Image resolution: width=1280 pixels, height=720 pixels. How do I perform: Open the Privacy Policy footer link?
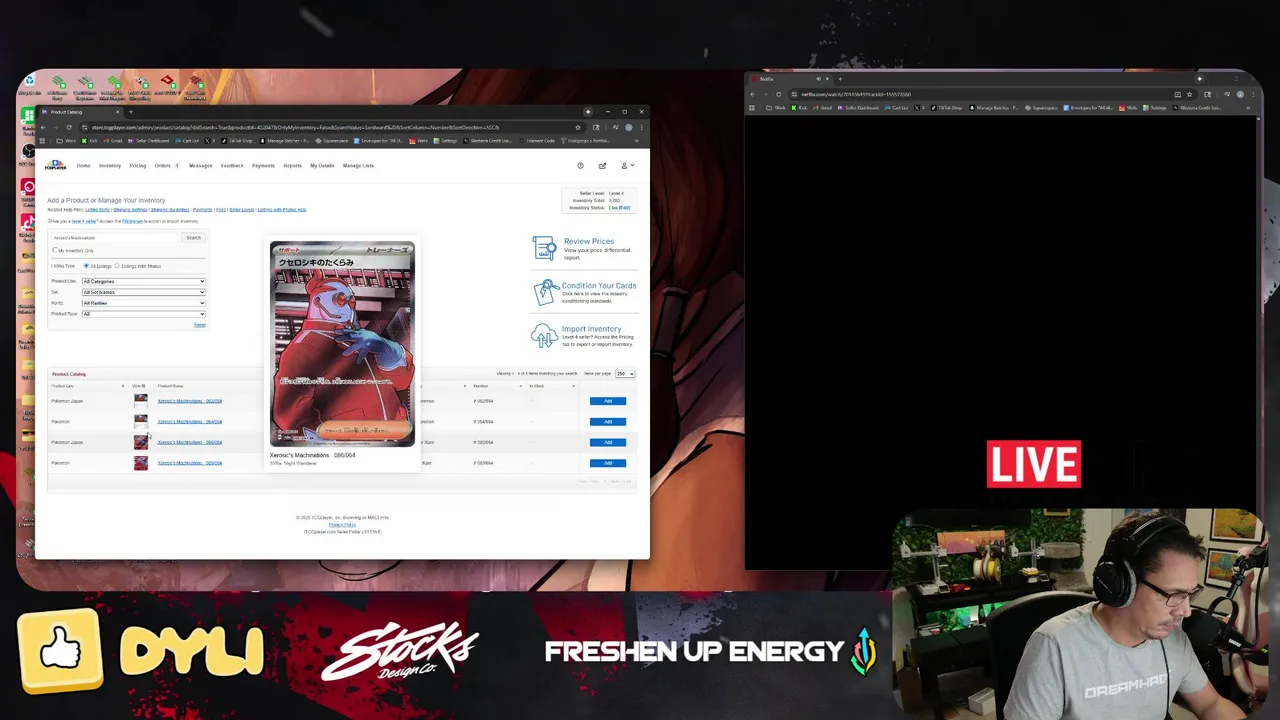click(342, 525)
